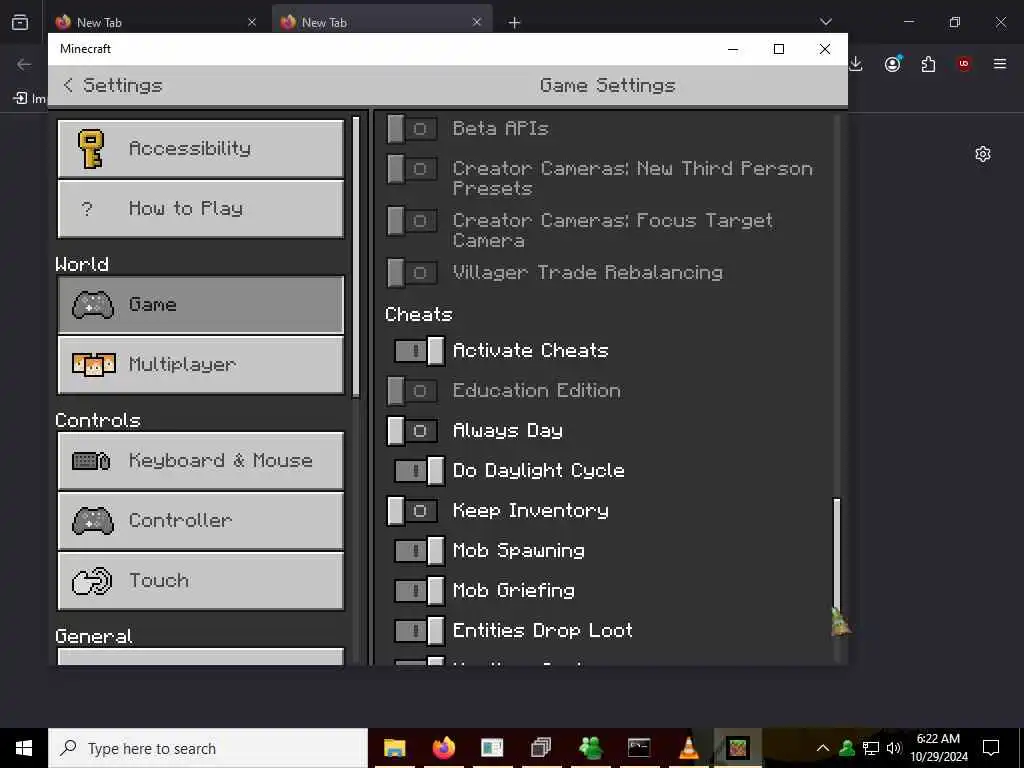Open Touch controls tab
Image resolution: width=1024 pixels, height=768 pixels.
(200, 581)
